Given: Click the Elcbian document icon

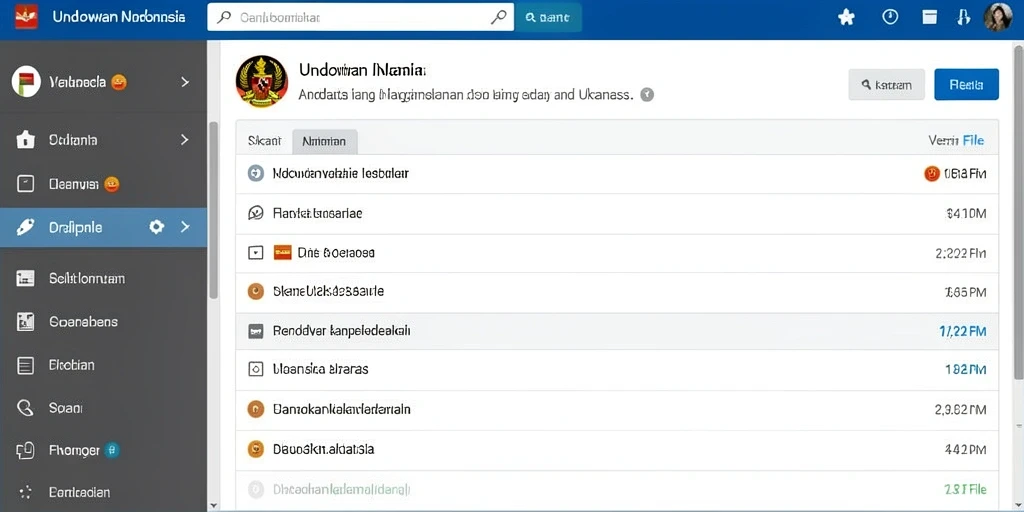Looking at the screenshot, I should coord(25,365).
